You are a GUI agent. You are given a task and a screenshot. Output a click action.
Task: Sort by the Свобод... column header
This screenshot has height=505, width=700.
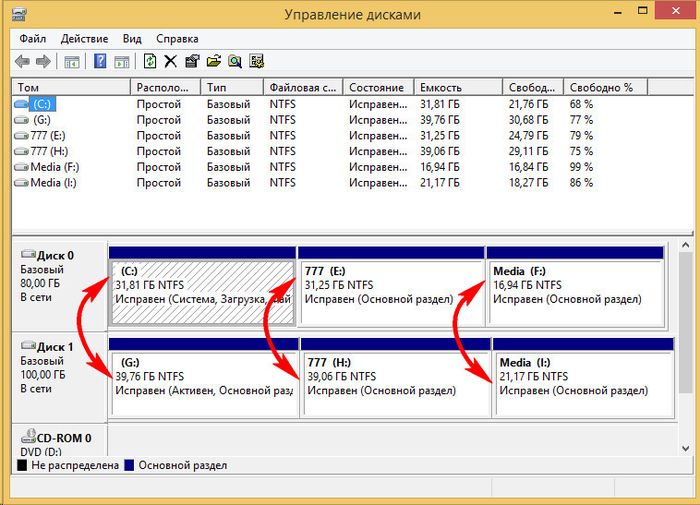coord(533,88)
